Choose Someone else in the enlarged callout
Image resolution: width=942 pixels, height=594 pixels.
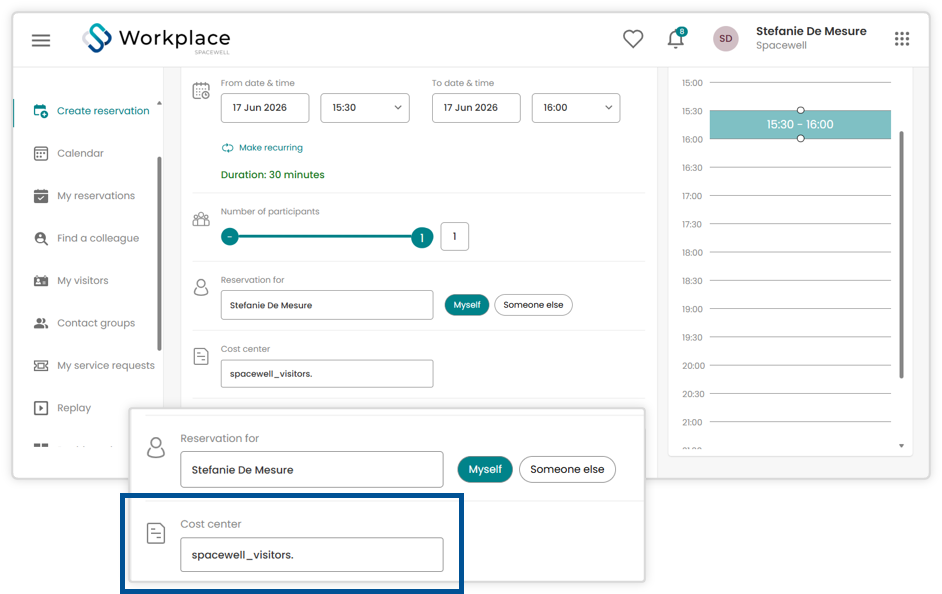click(x=567, y=470)
